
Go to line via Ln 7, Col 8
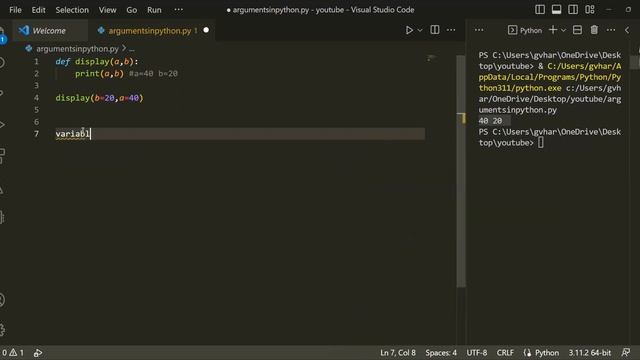pyautogui.click(x=398, y=353)
